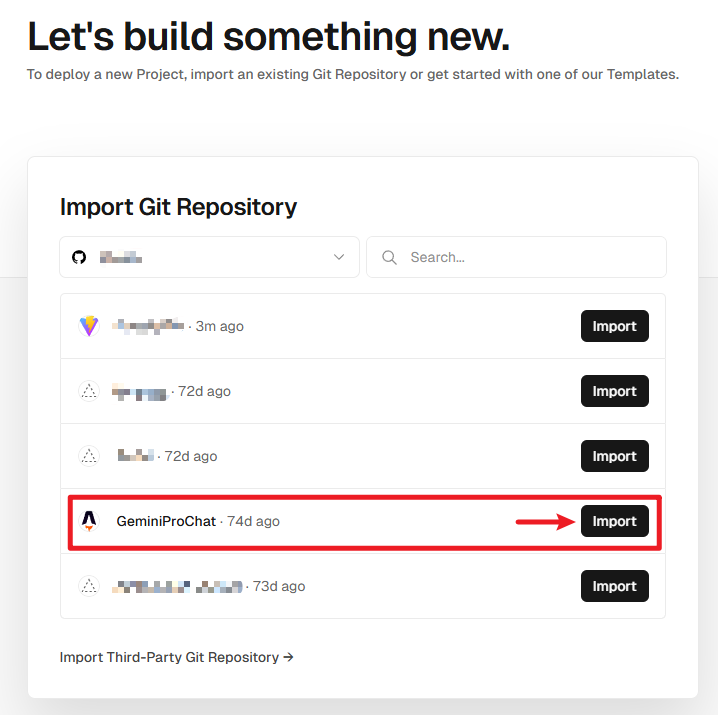Open Import Third-Party Git Repository link

click(x=176, y=657)
